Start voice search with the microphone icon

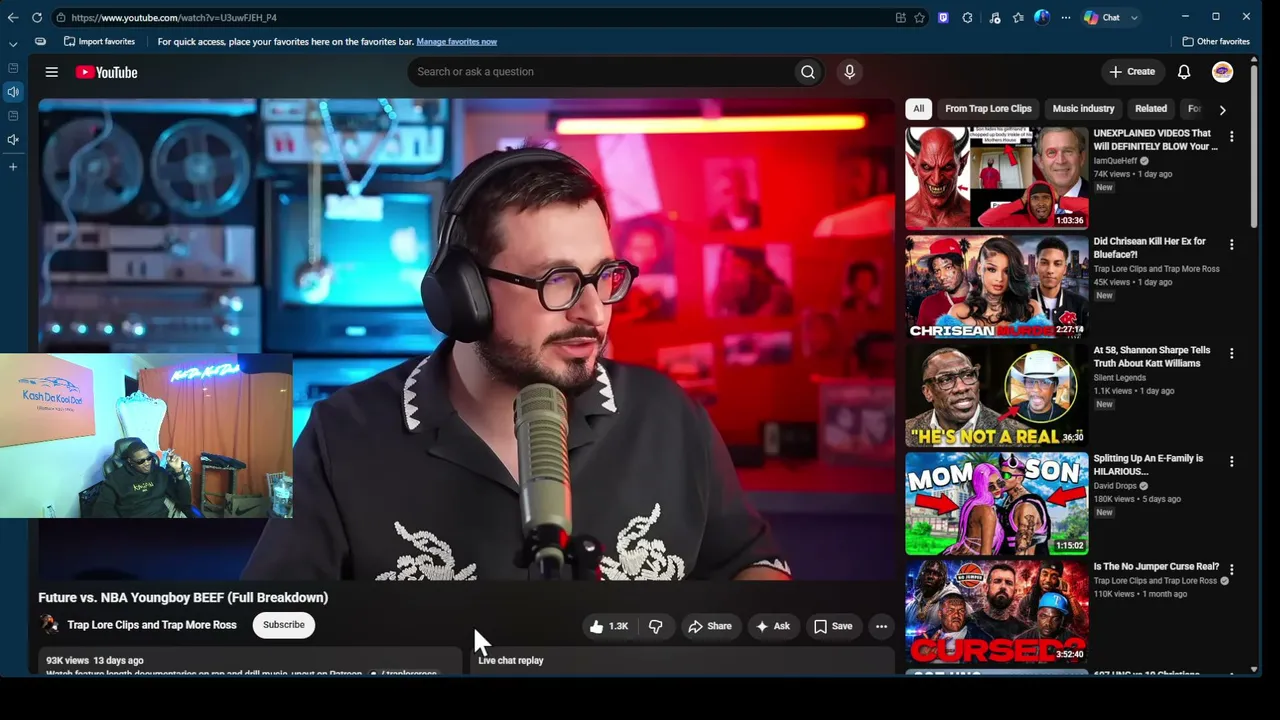(x=849, y=72)
